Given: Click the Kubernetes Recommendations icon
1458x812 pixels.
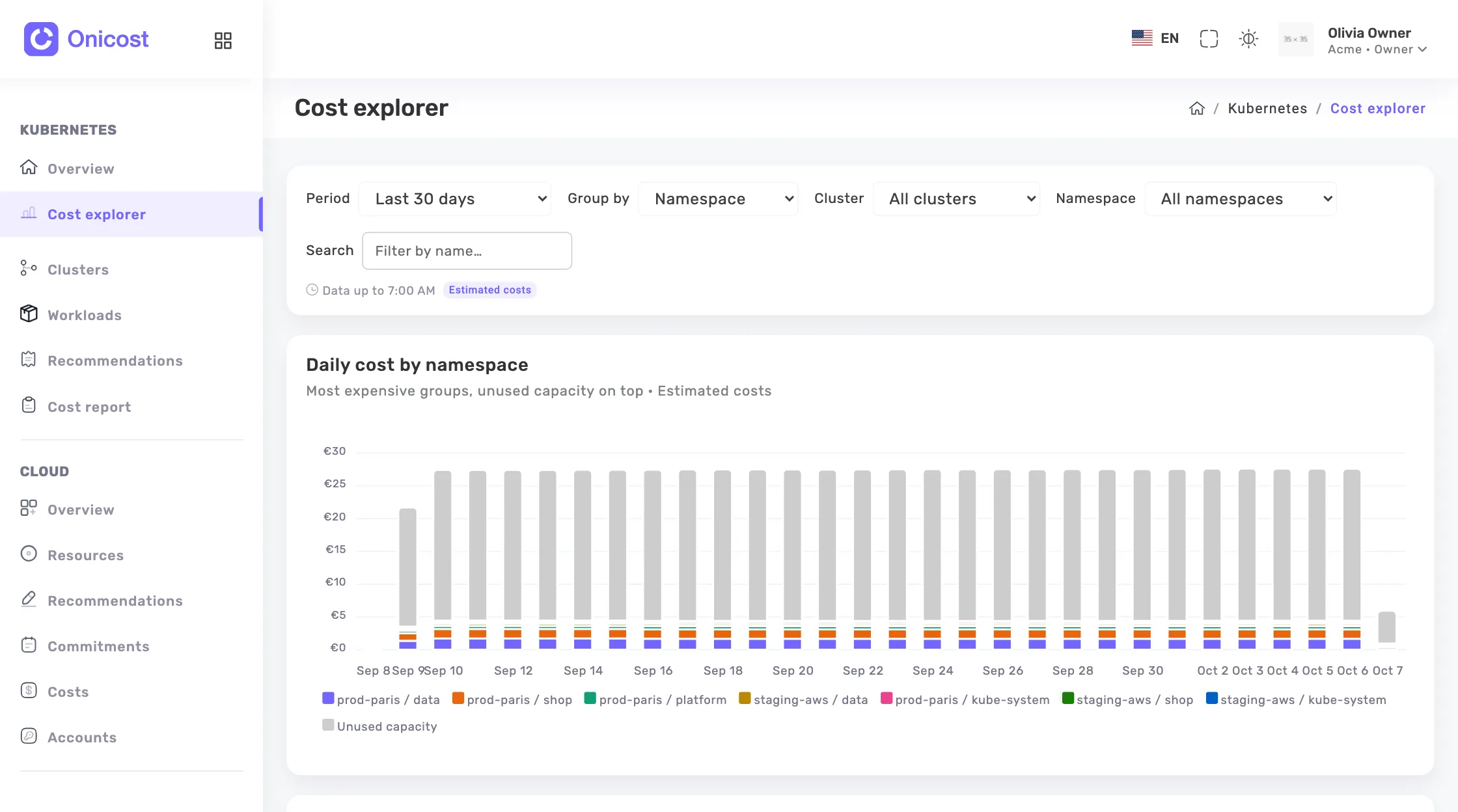Looking at the screenshot, I should pyautogui.click(x=29, y=359).
